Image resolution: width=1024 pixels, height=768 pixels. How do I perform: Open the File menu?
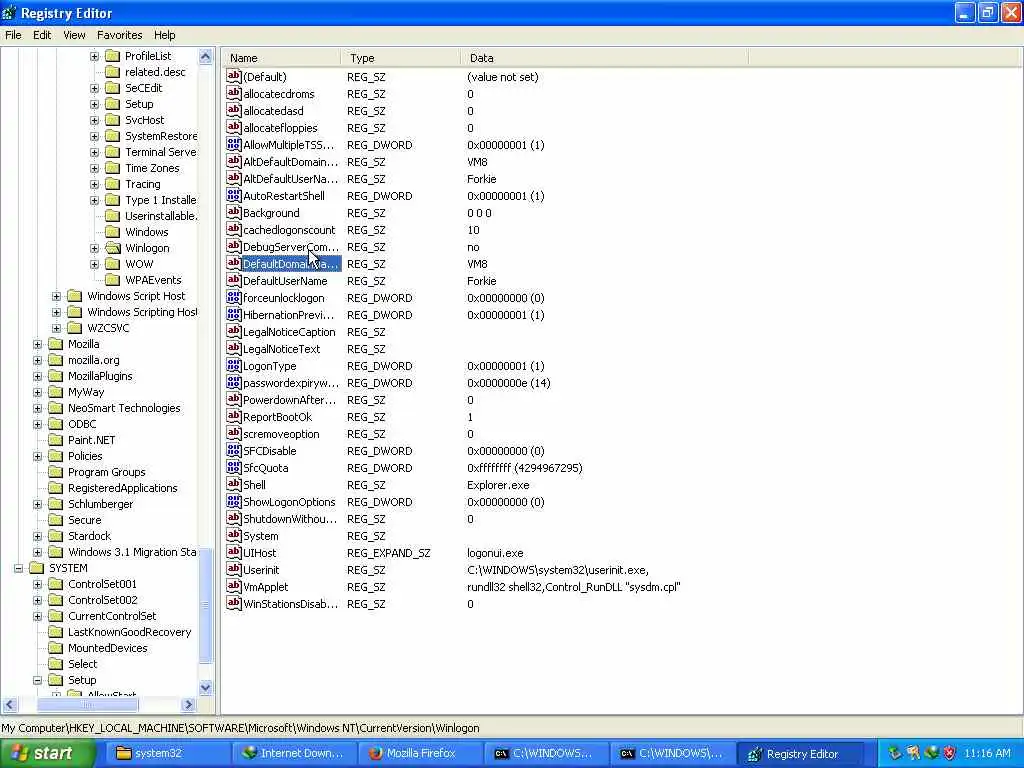pos(13,35)
